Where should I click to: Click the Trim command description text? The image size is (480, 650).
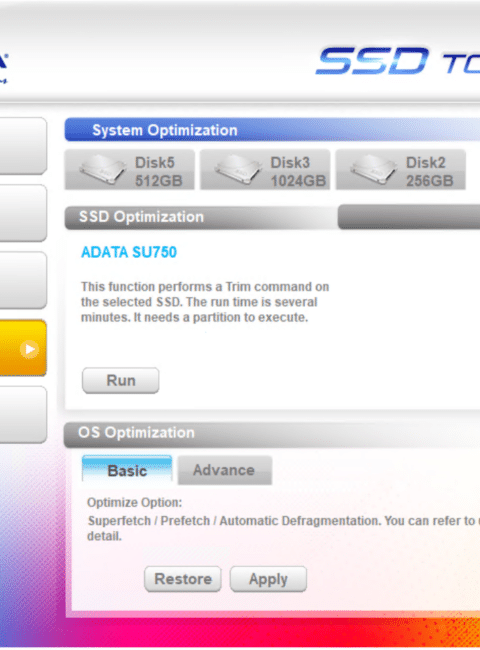point(205,302)
